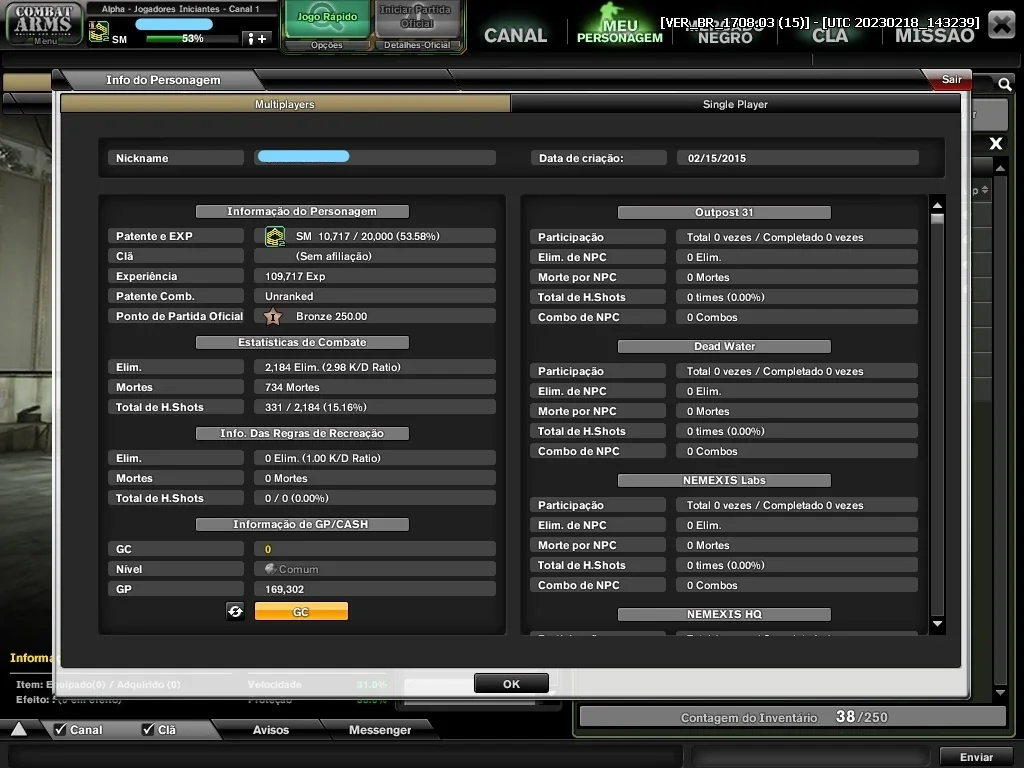The image size is (1024, 768).
Task: Click the orange GC button
Action: [x=301, y=611]
